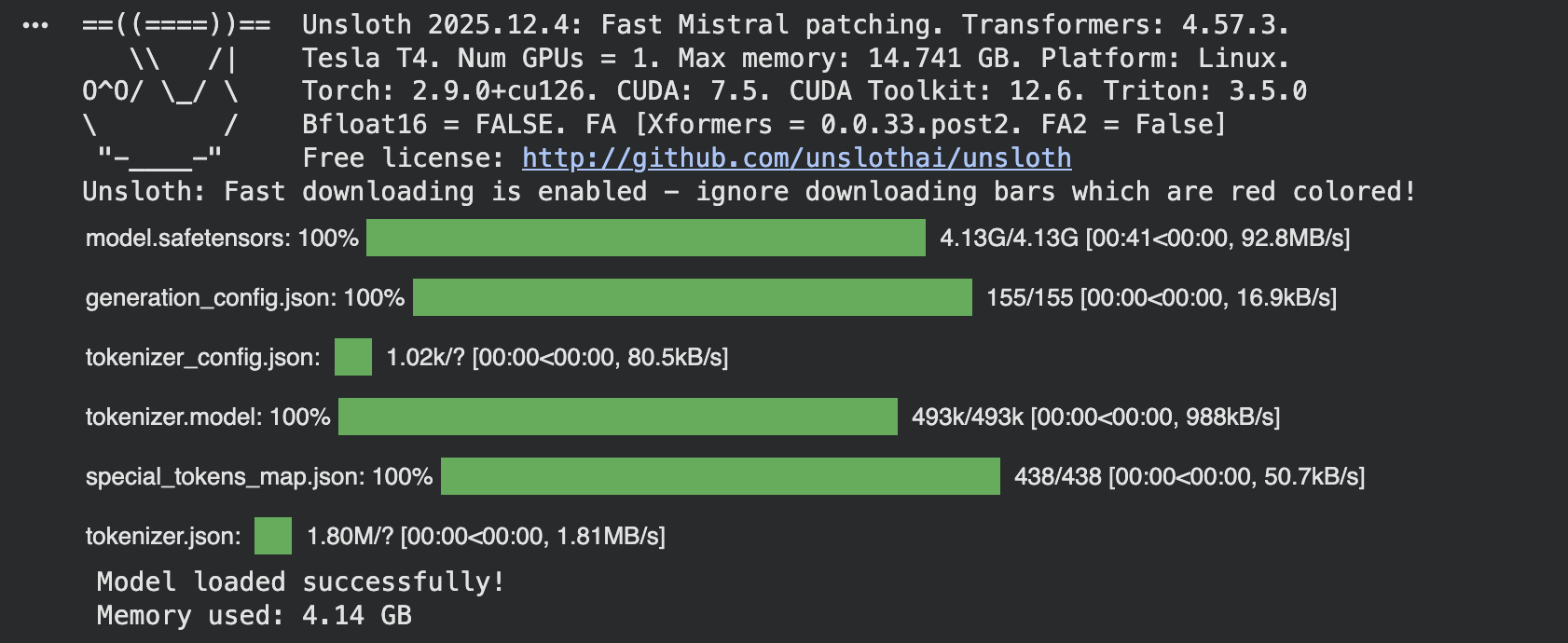Click the model.safetensors 92.8MB/s download stats

(x=1145, y=239)
